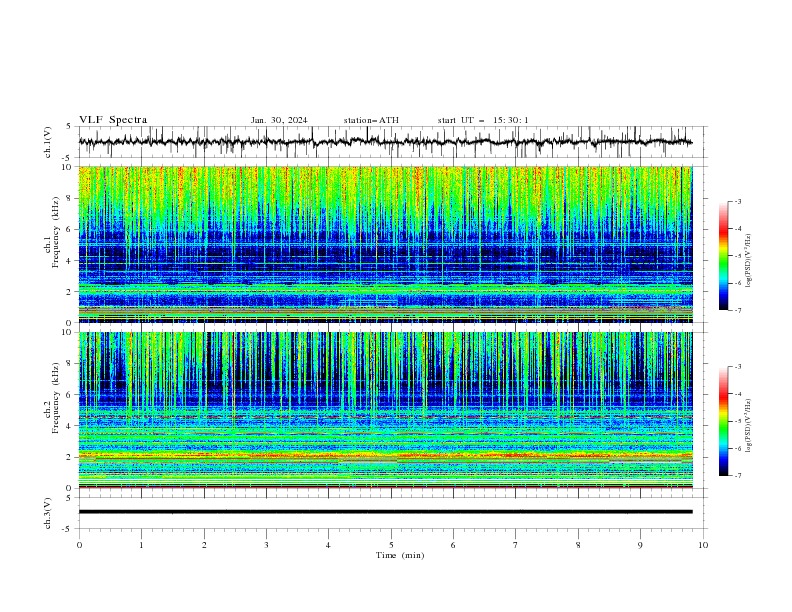Click the ch.2 spectrogram color scale bar
792x612 pixels.
pyautogui.click(x=723, y=421)
